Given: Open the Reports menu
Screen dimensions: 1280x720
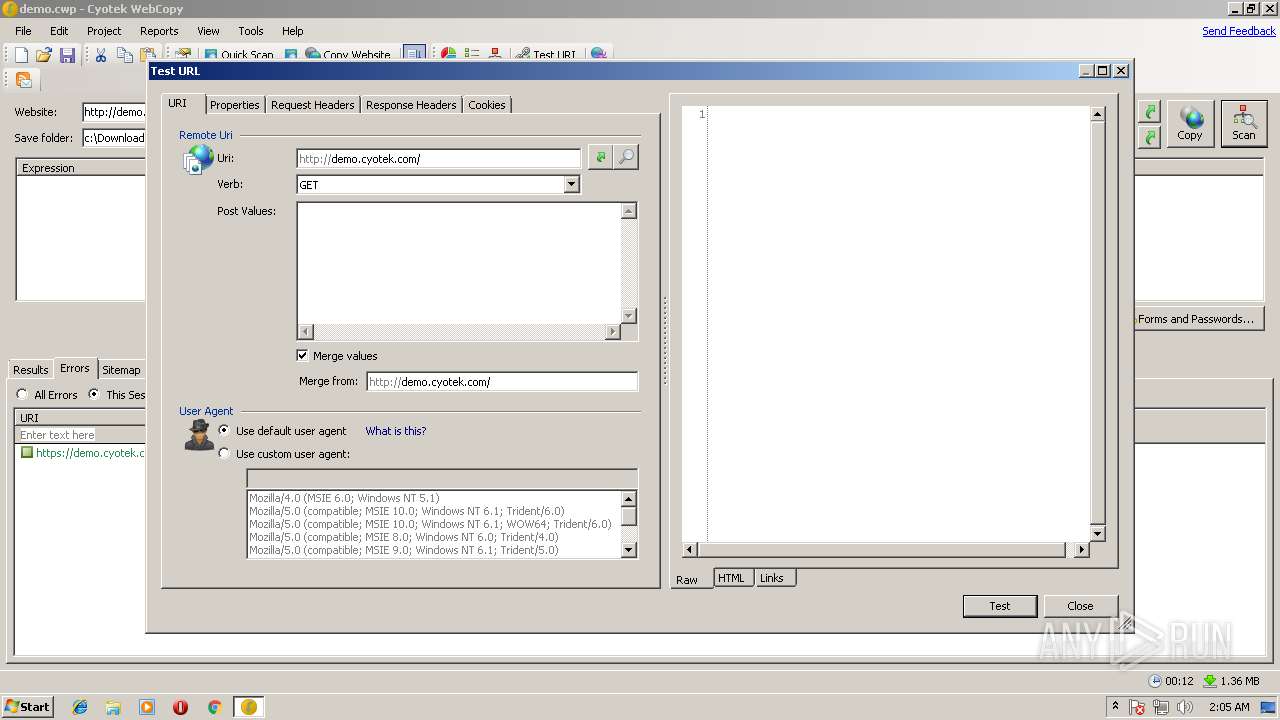Looking at the screenshot, I should click(x=159, y=31).
